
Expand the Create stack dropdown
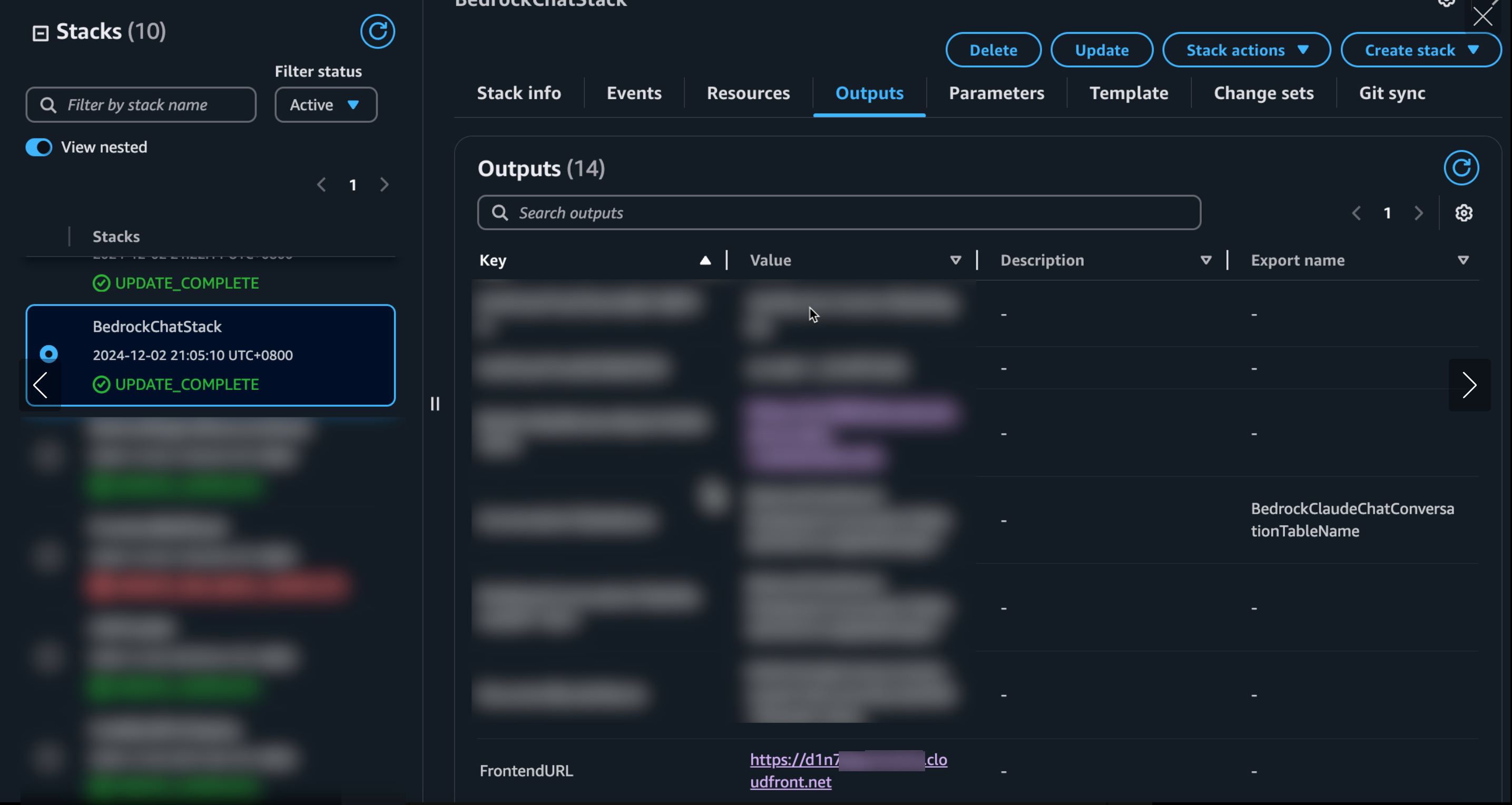tap(1420, 51)
